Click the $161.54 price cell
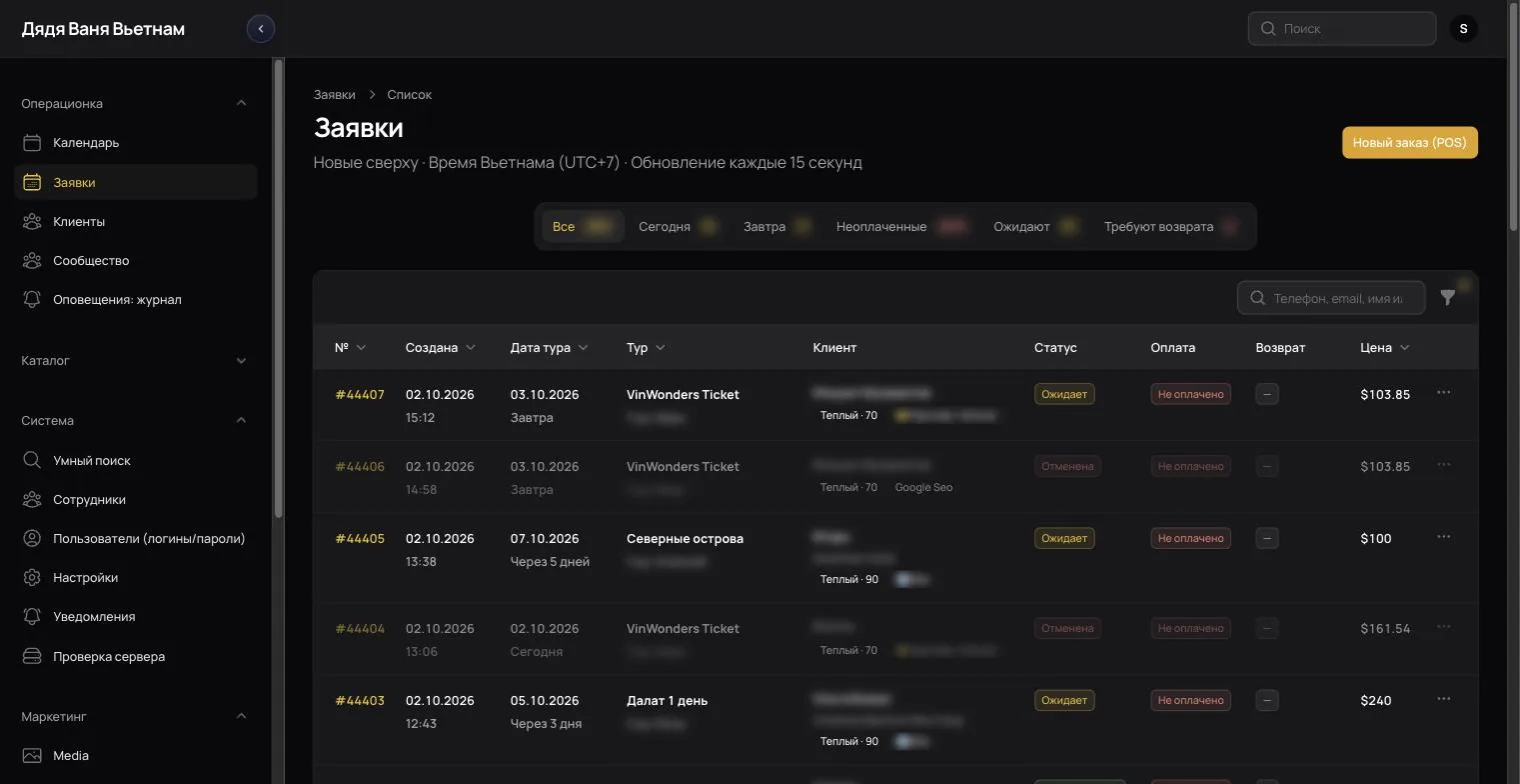Screen dimensions: 1520x784 point(1385,629)
